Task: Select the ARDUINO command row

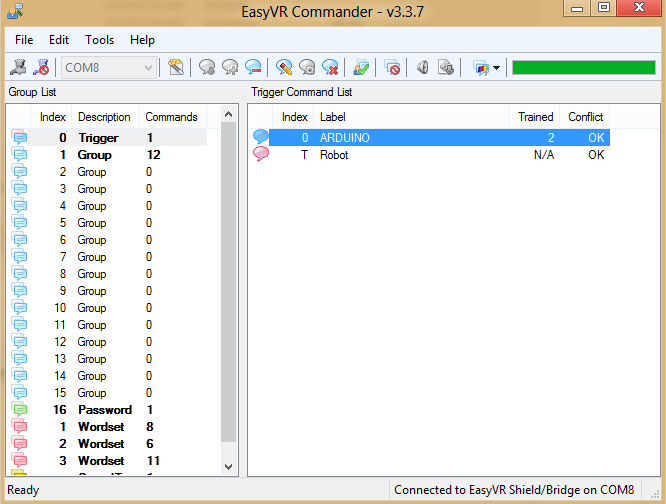Action: [x=439, y=138]
